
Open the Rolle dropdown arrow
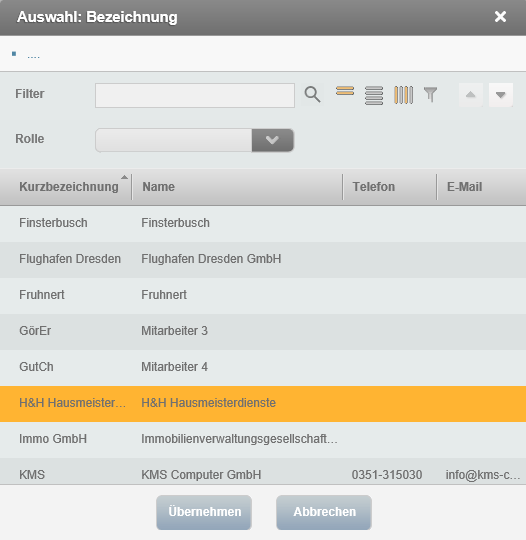click(x=272, y=140)
